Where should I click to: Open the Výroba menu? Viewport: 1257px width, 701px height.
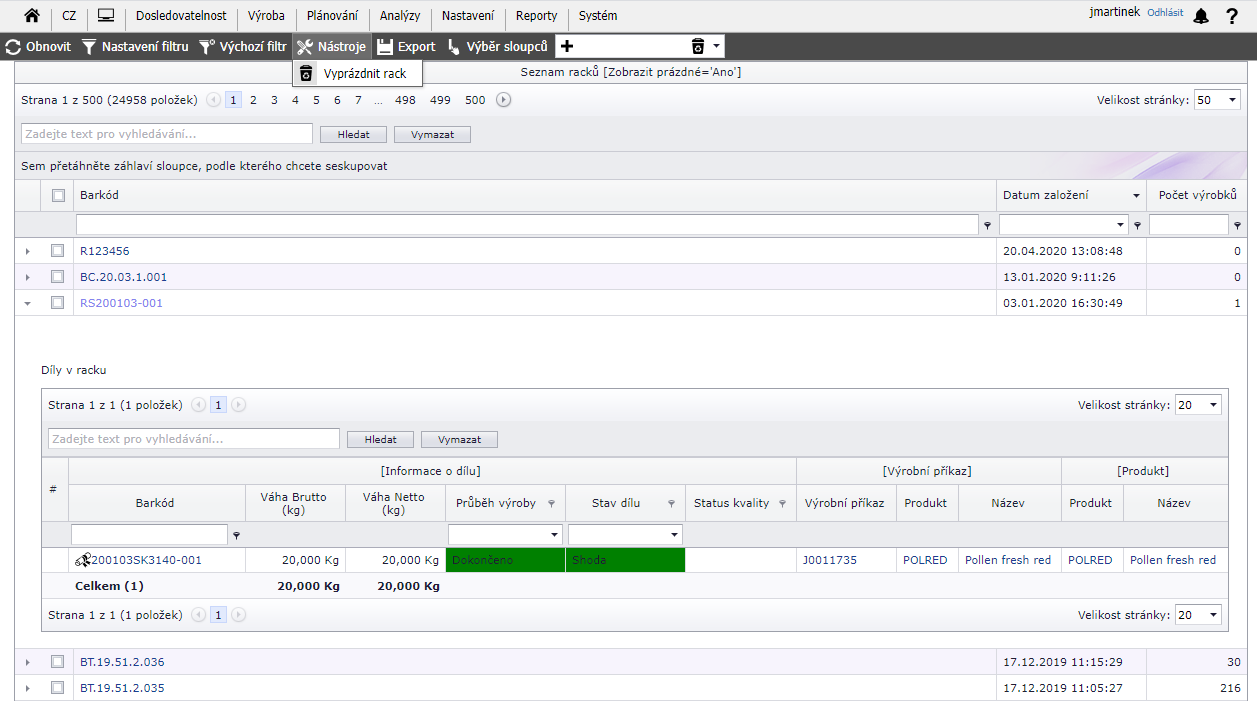[x=267, y=16]
